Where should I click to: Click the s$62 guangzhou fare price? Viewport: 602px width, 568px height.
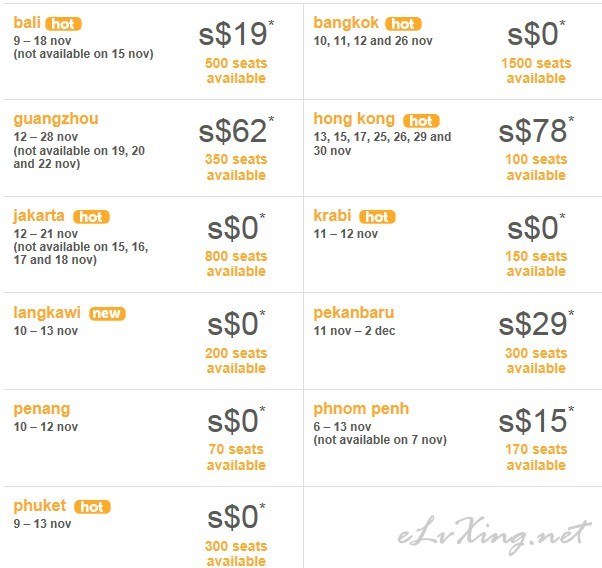coord(236,130)
